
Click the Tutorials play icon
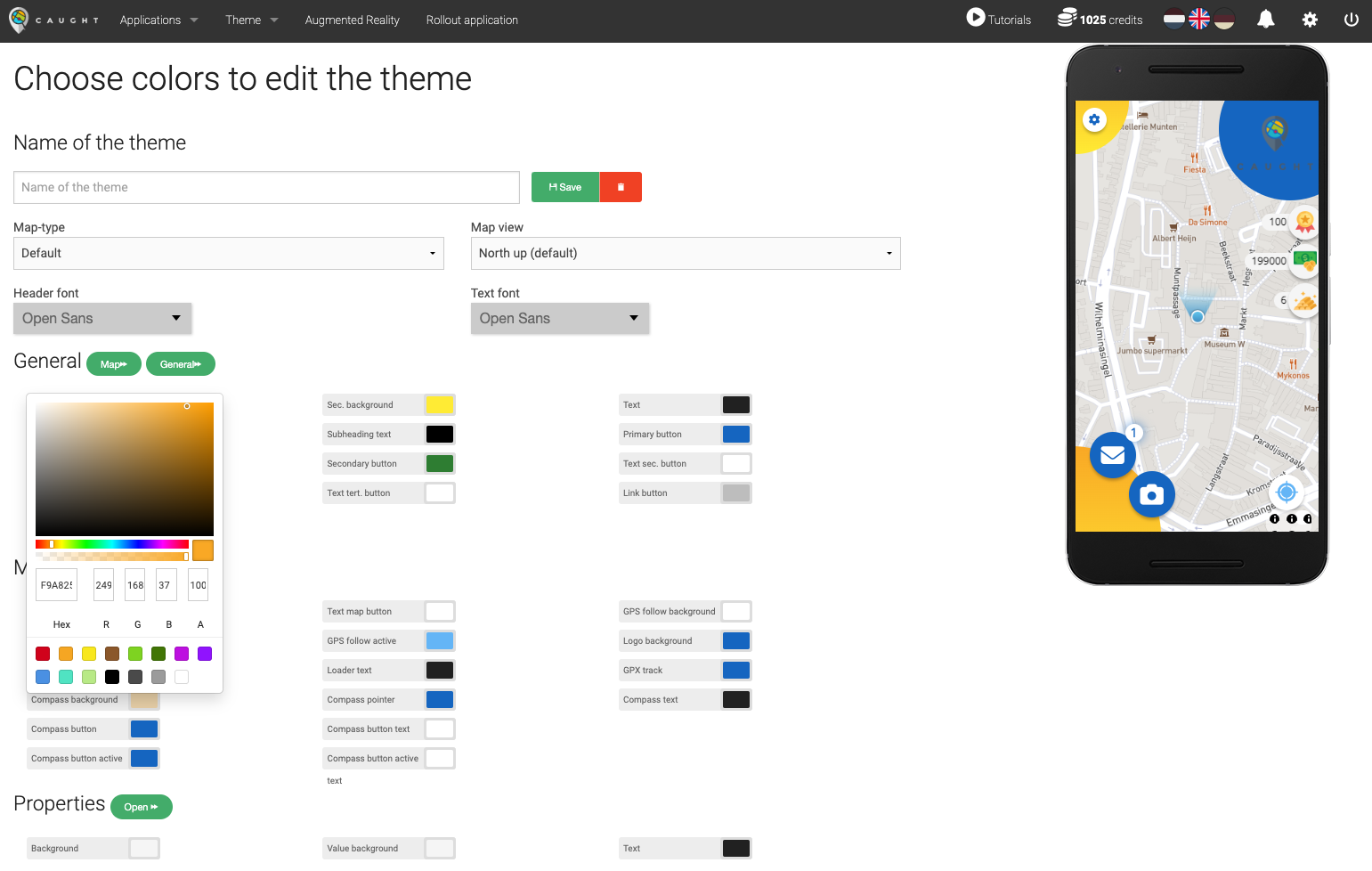975,18
